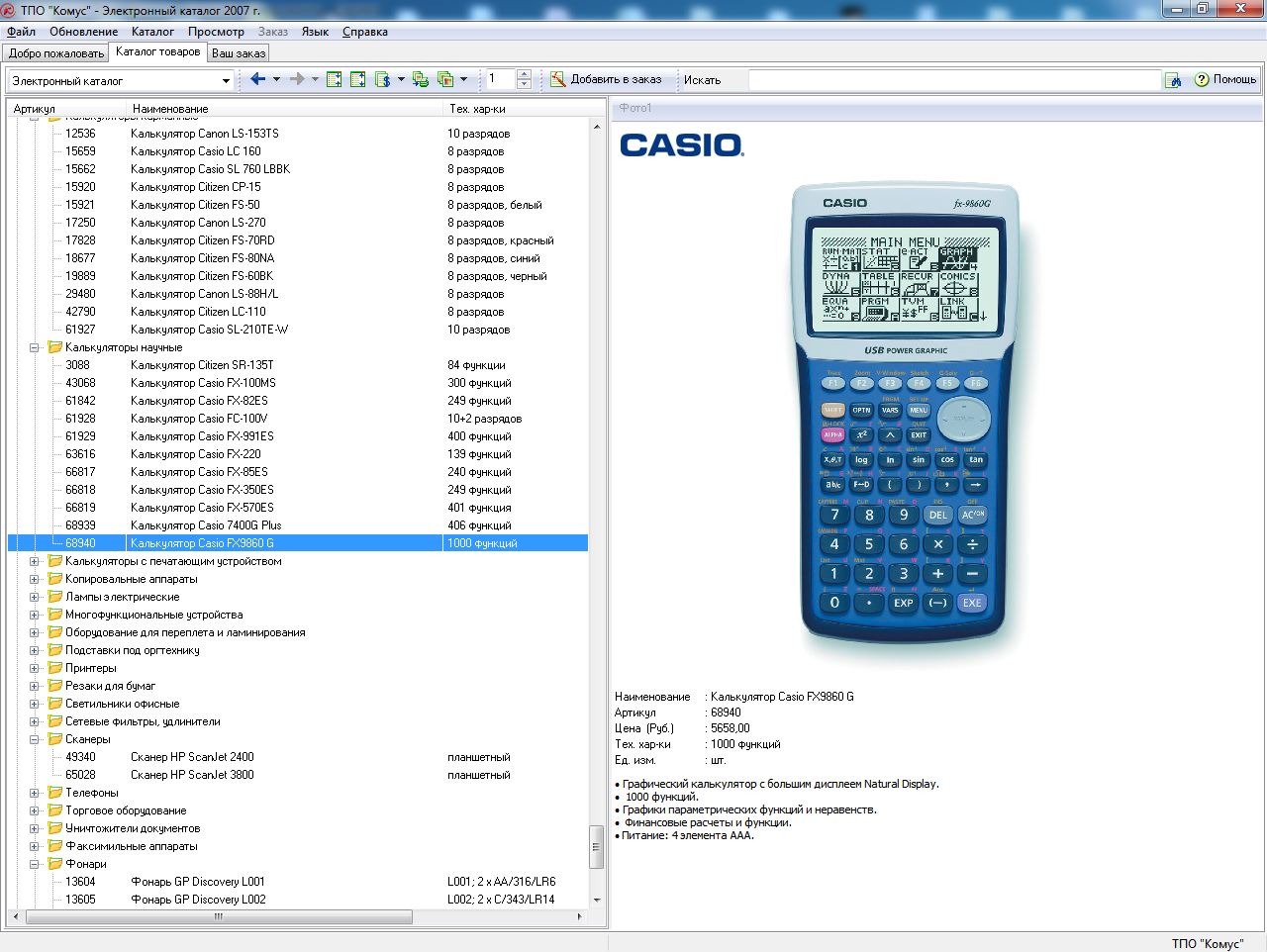
Task: Click the vertical scrollbar down arrow
Action: 597,901
